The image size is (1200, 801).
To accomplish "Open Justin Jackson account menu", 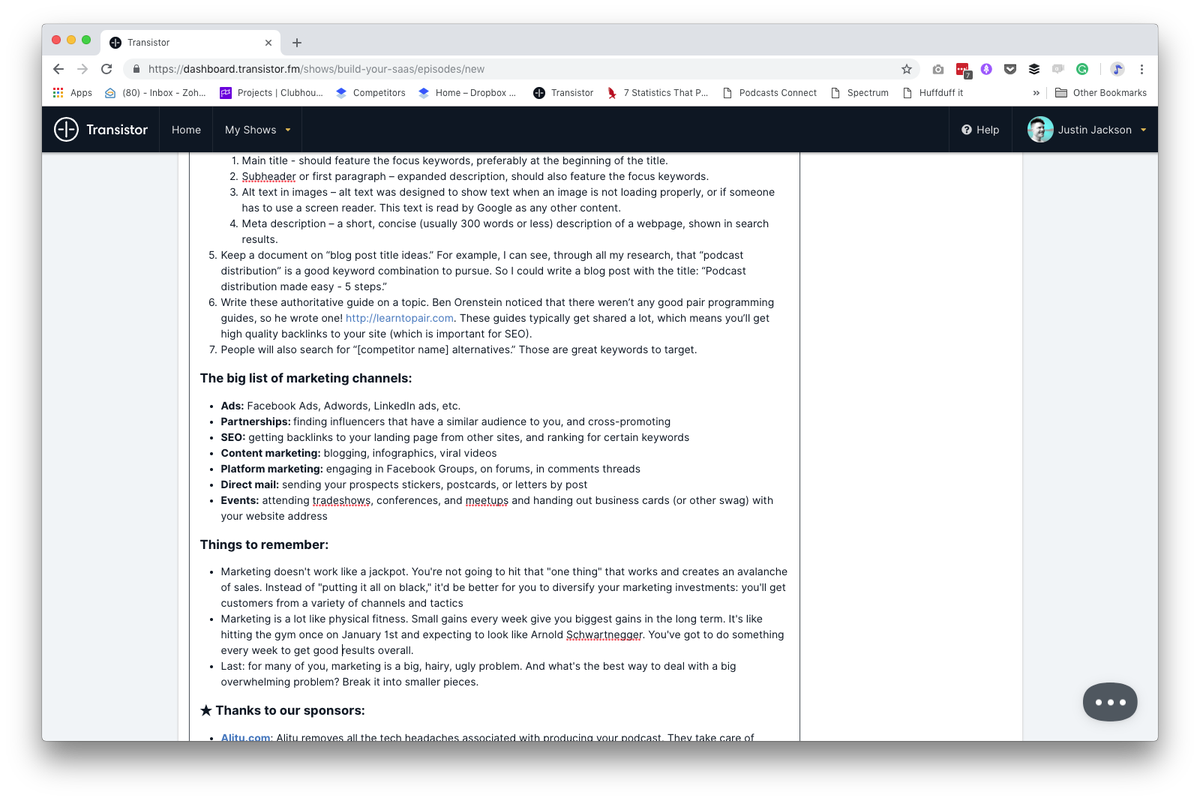I will [x=1087, y=130].
